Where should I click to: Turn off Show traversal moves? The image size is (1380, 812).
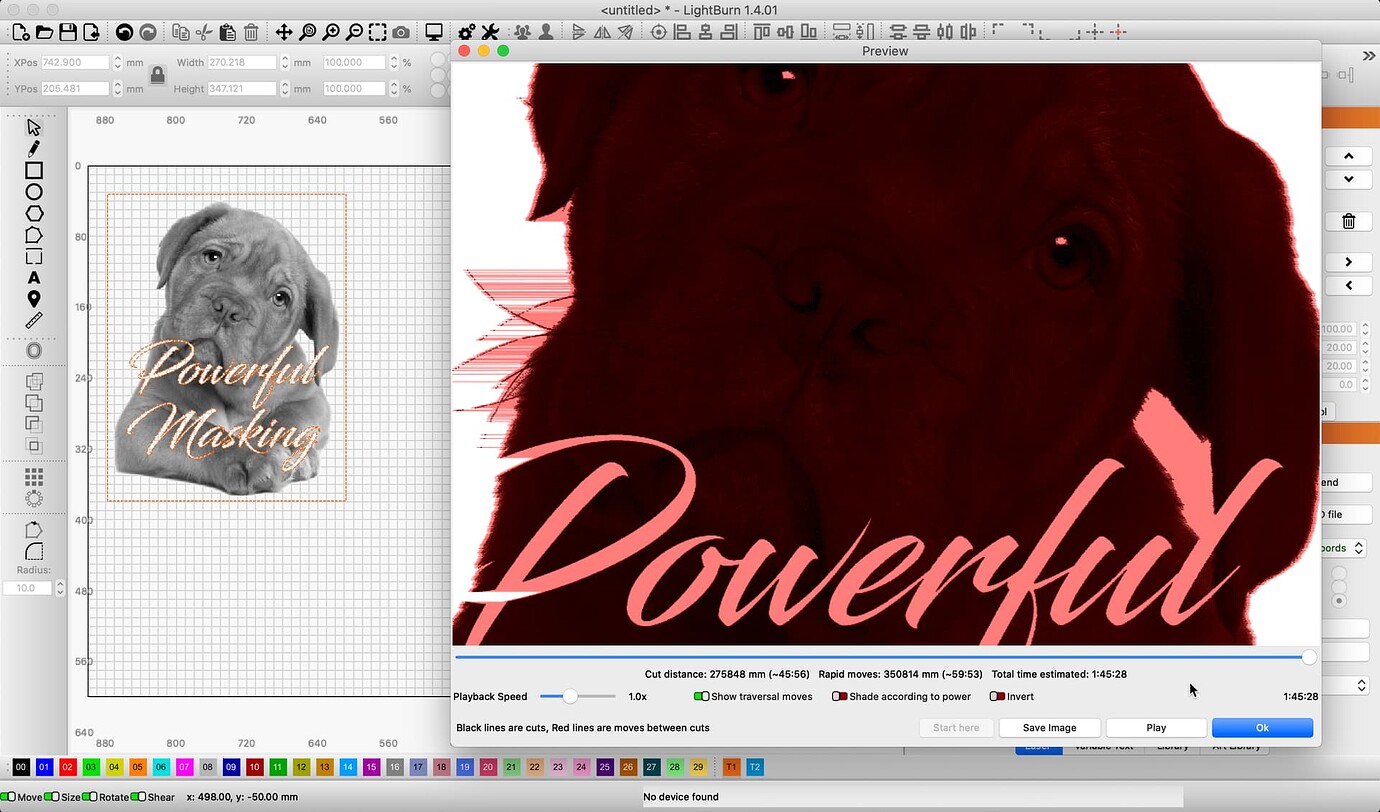[x=700, y=696]
